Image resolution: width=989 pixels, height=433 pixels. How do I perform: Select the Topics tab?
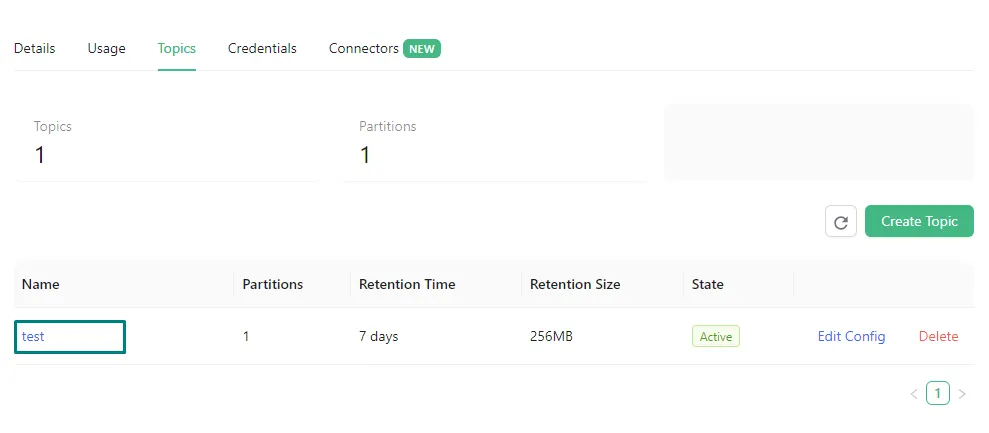tap(176, 48)
